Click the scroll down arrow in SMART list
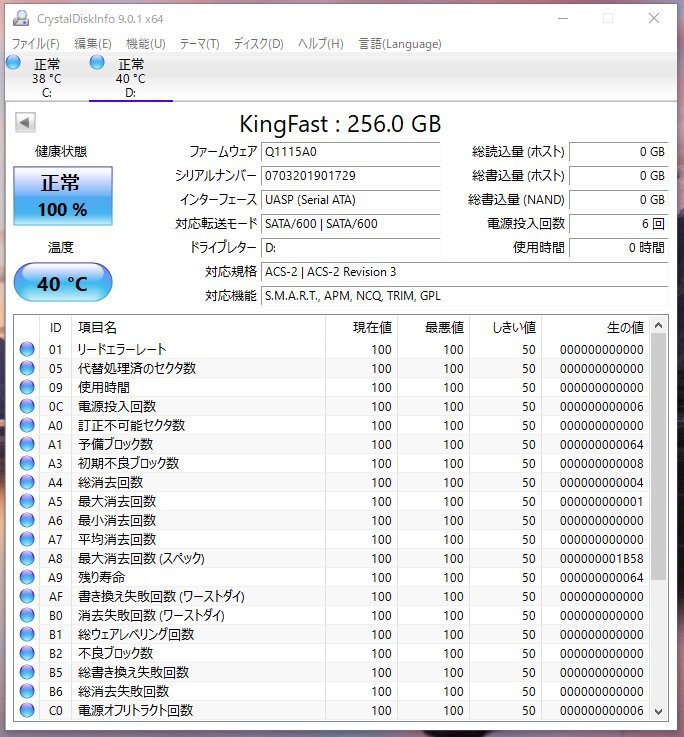The height and width of the screenshot is (737, 684). pyautogui.click(x=659, y=712)
